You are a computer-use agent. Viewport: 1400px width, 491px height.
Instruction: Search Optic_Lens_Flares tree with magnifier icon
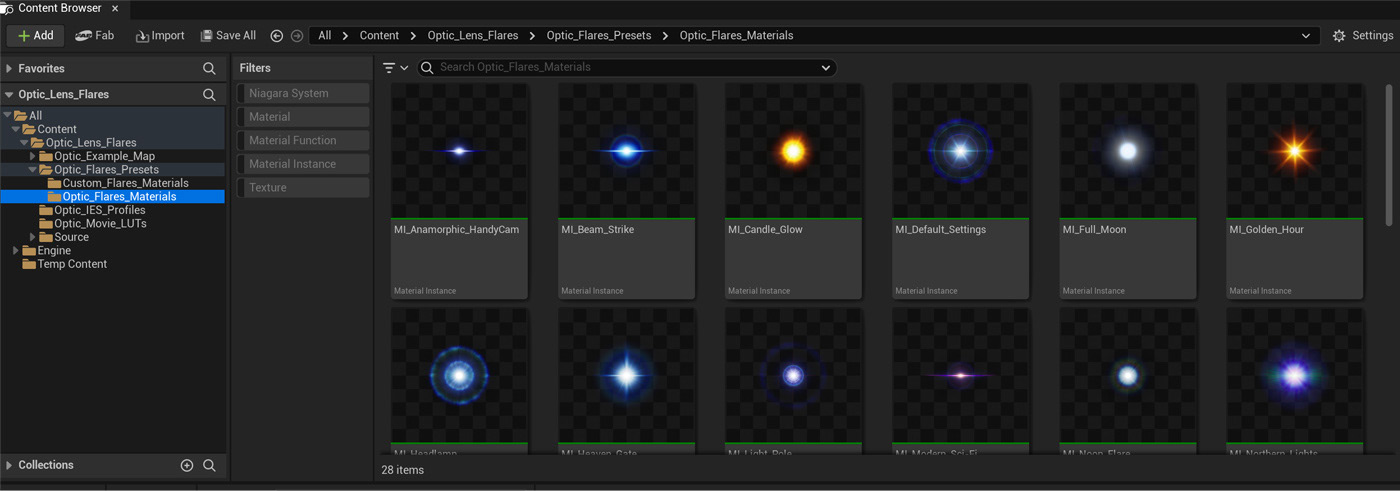[209, 95]
